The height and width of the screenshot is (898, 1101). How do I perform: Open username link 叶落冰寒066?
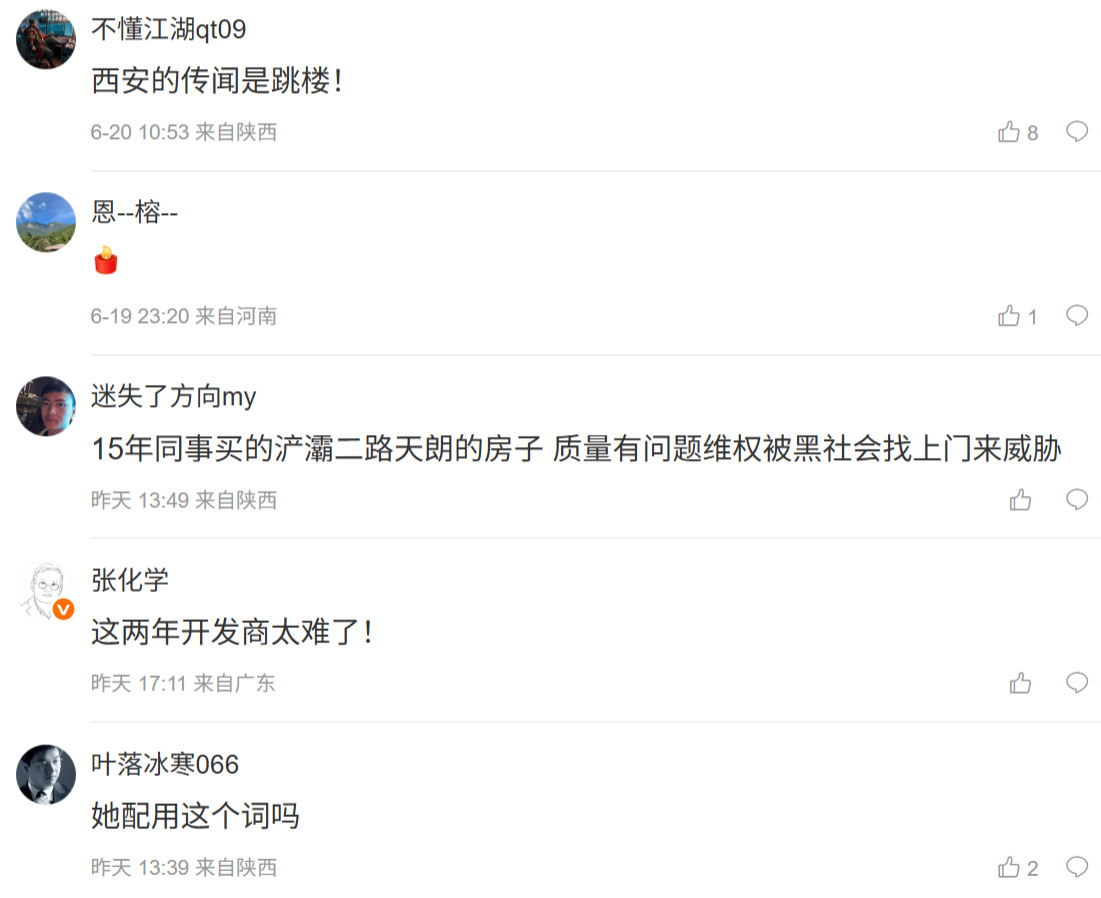(x=165, y=764)
